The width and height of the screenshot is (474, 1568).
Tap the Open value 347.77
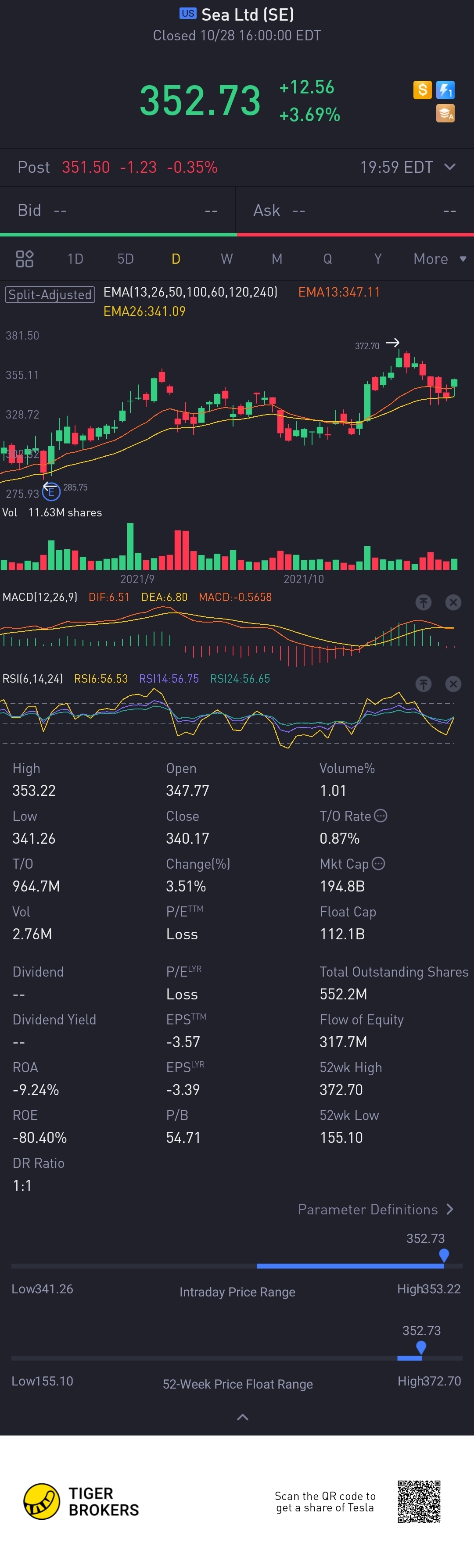187,791
